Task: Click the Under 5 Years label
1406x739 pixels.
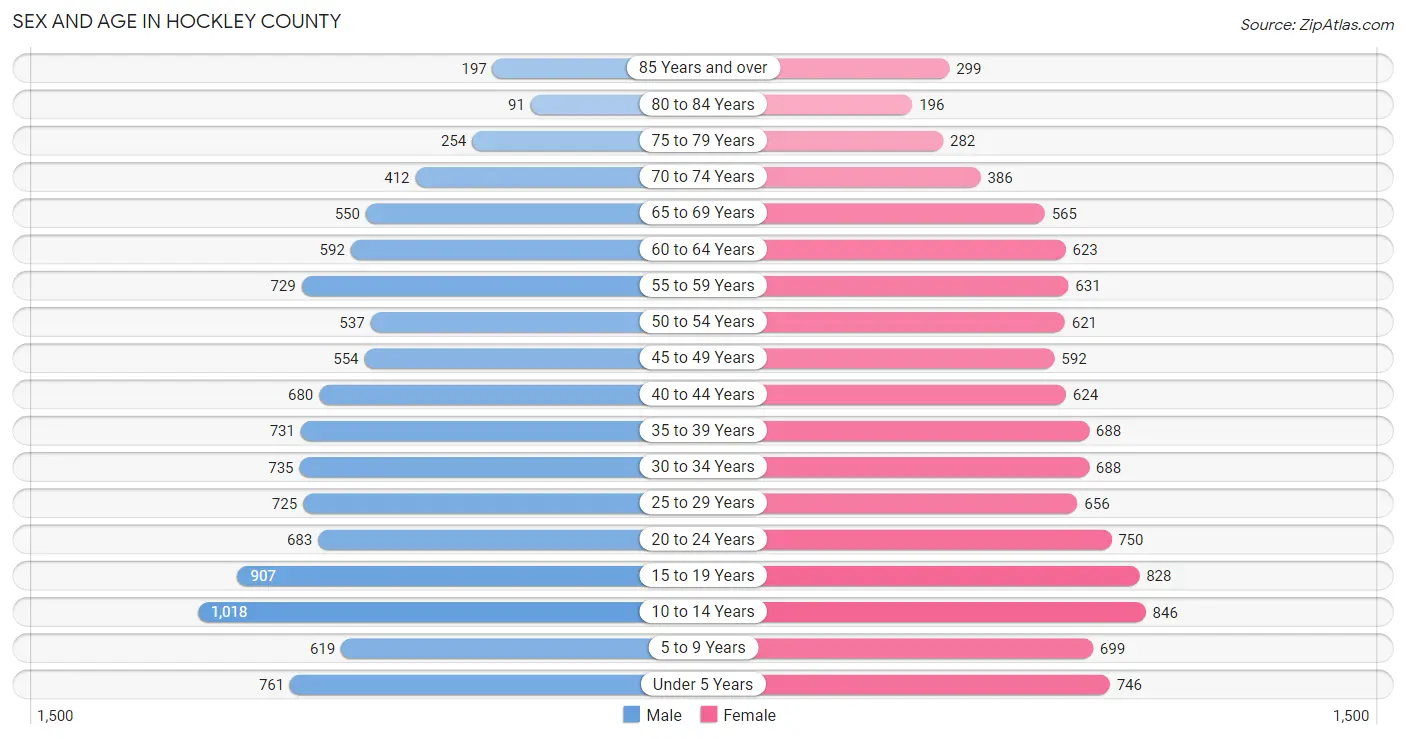Action: tap(703, 685)
